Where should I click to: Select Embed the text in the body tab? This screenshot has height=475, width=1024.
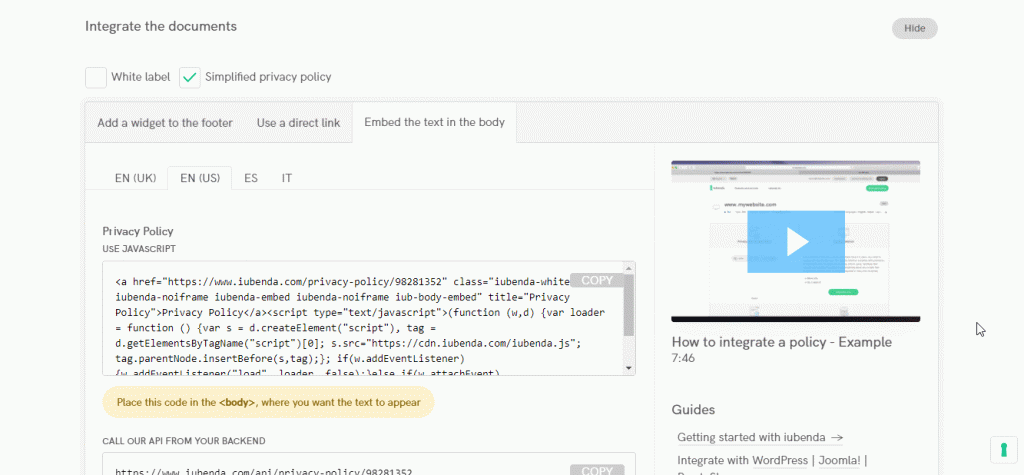tap(434, 123)
